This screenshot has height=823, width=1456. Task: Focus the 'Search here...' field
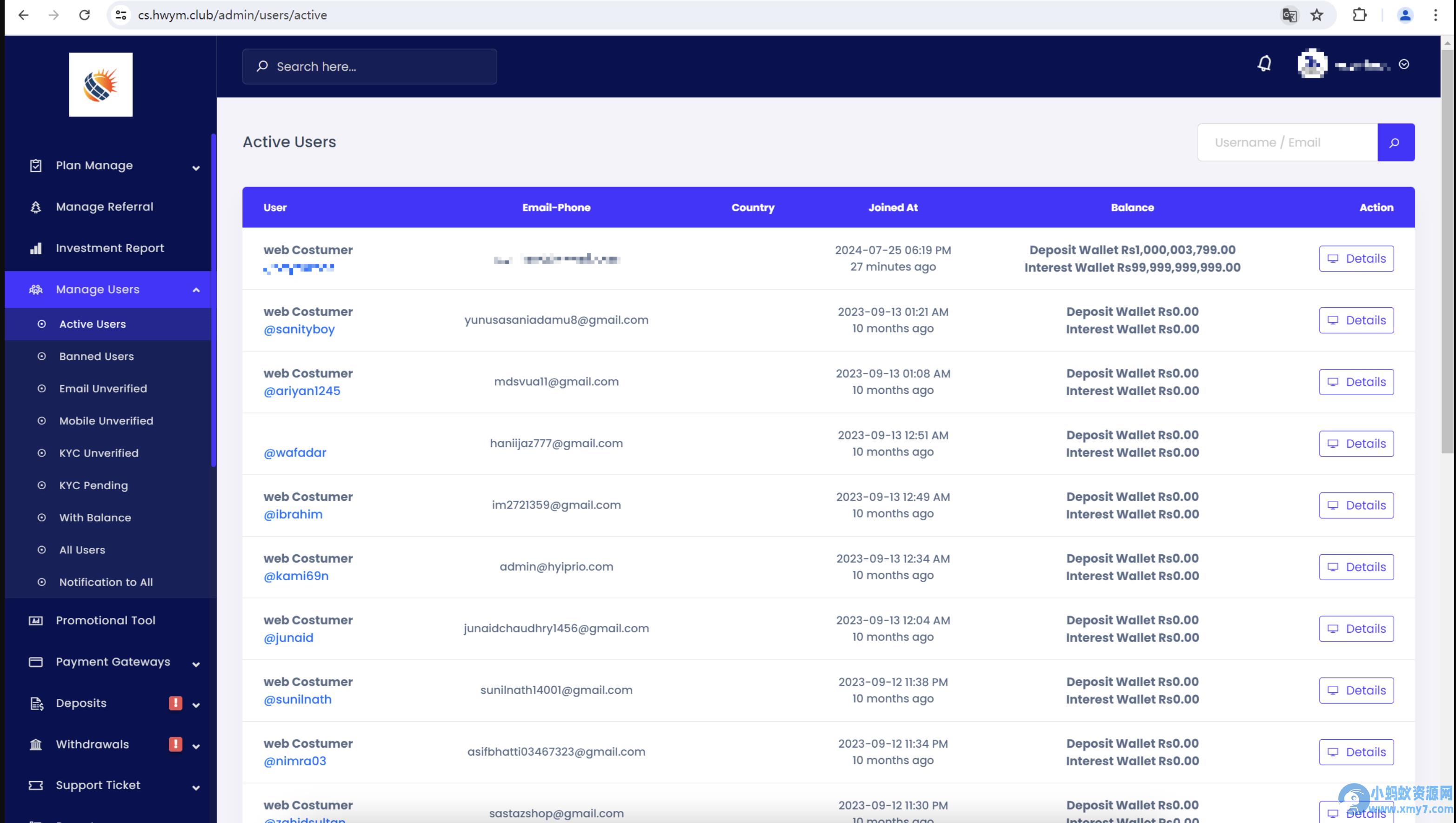click(370, 66)
